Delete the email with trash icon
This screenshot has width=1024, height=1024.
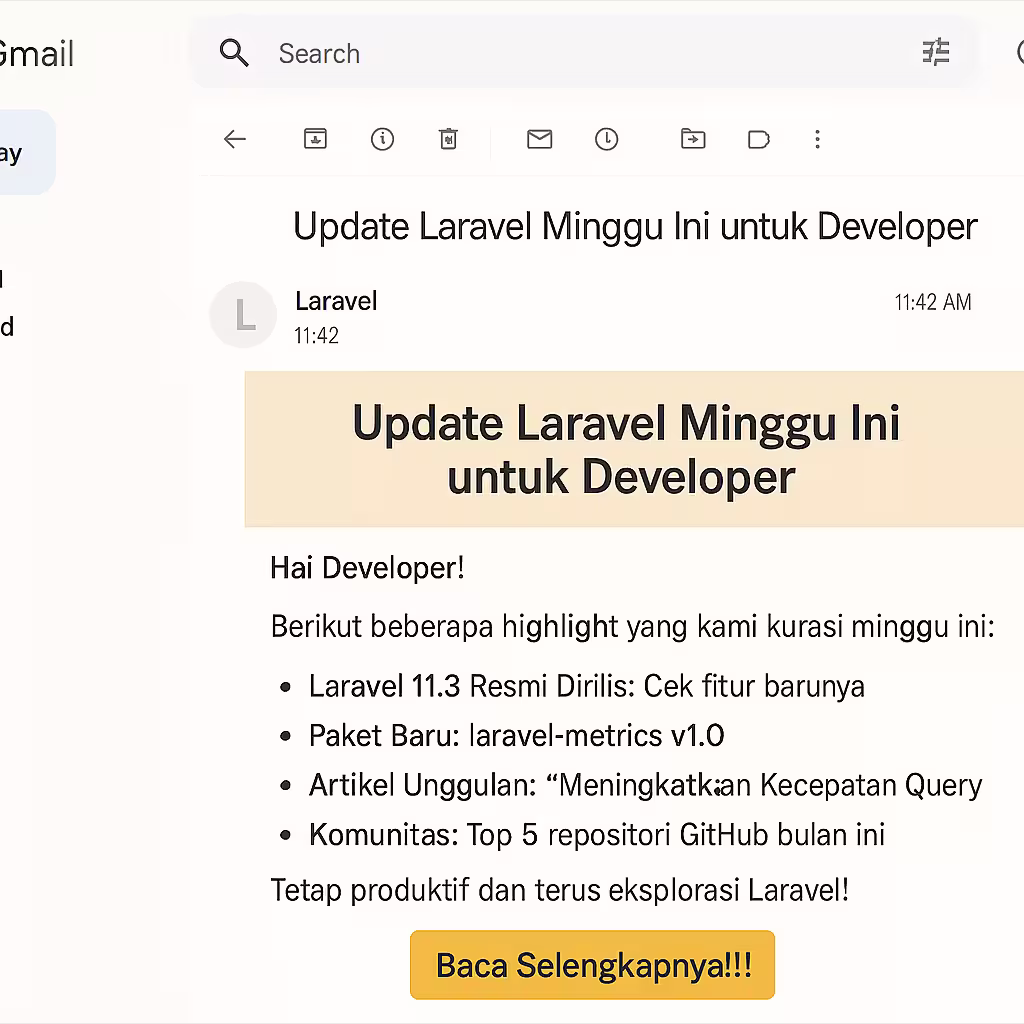click(x=448, y=140)
